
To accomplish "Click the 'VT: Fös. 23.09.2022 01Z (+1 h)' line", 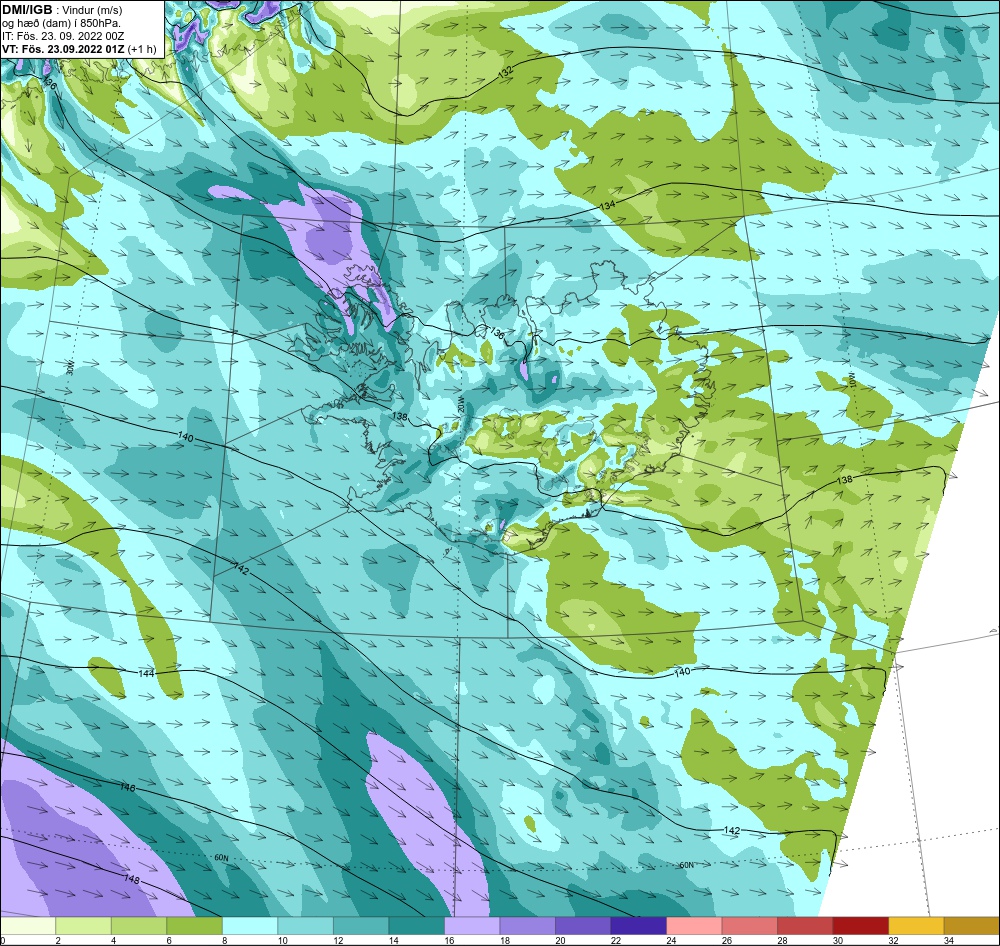I will tap(79, 49).
